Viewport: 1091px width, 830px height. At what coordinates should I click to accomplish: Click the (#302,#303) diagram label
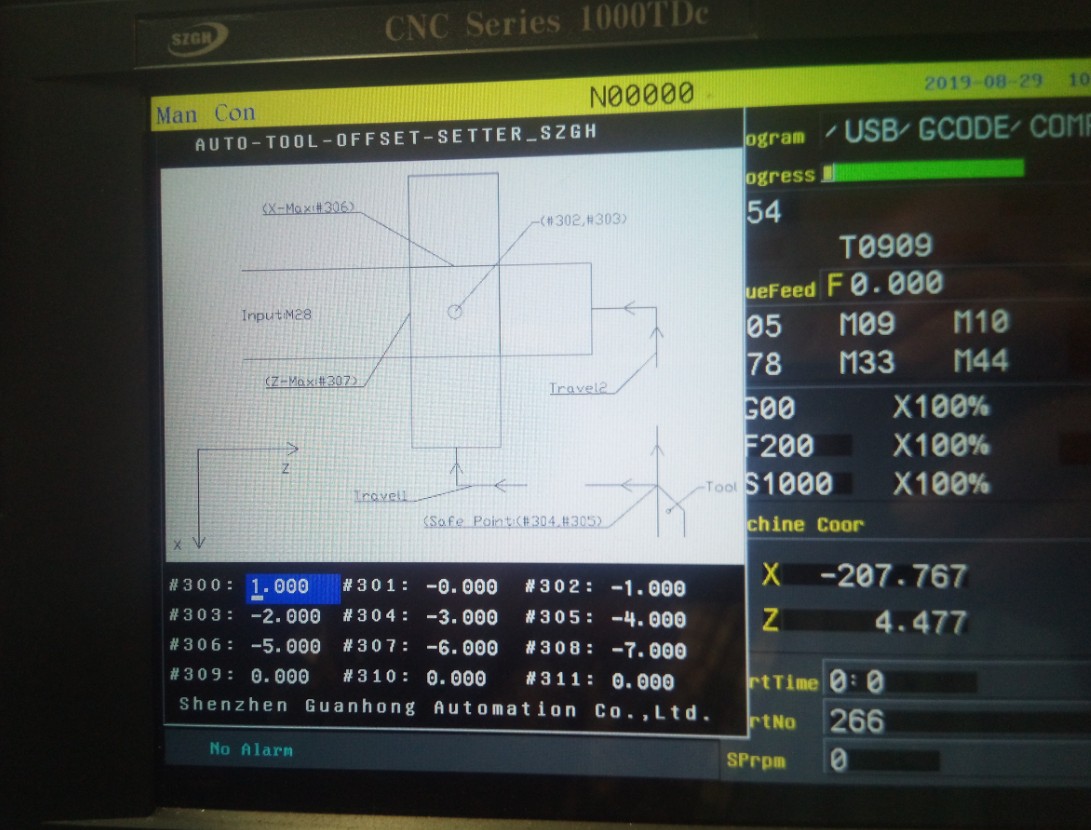(x=583, y=220)
